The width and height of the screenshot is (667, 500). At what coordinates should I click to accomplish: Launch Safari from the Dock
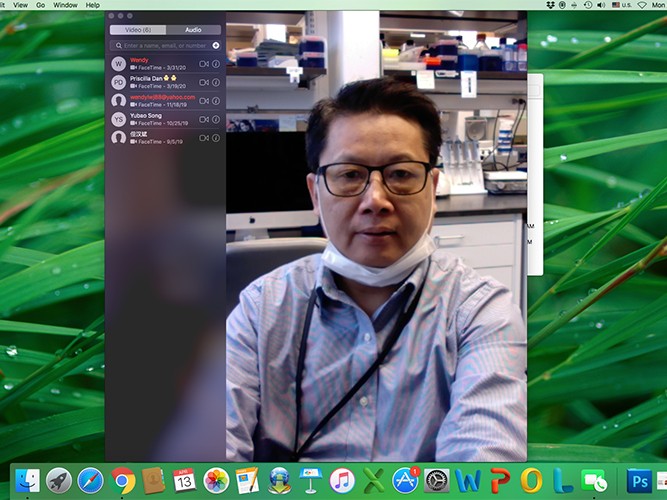90,481
